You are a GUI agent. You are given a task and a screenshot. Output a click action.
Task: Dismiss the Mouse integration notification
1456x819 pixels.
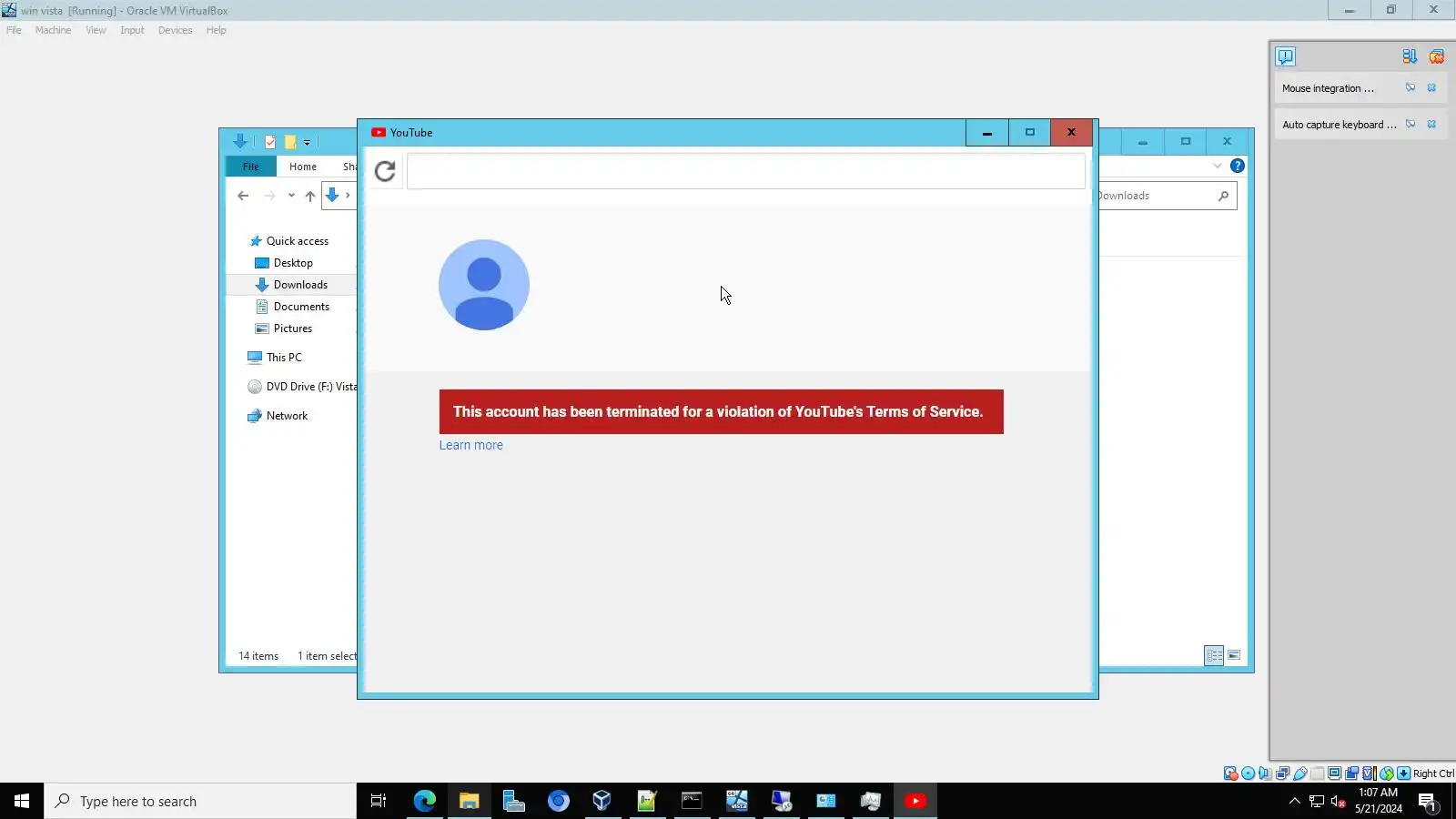tap(1431, 88)
